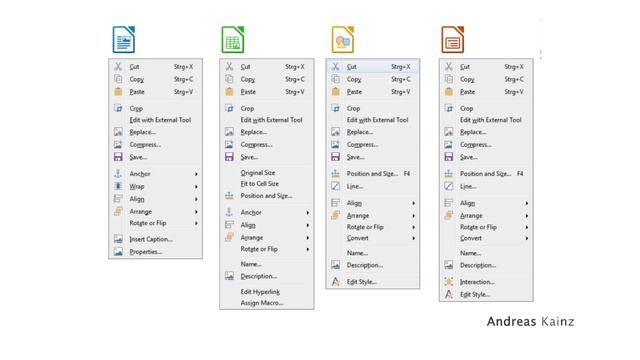Click Strg+X shortcut text in Calc menu

pyautogui.click(x=295, y=67)
